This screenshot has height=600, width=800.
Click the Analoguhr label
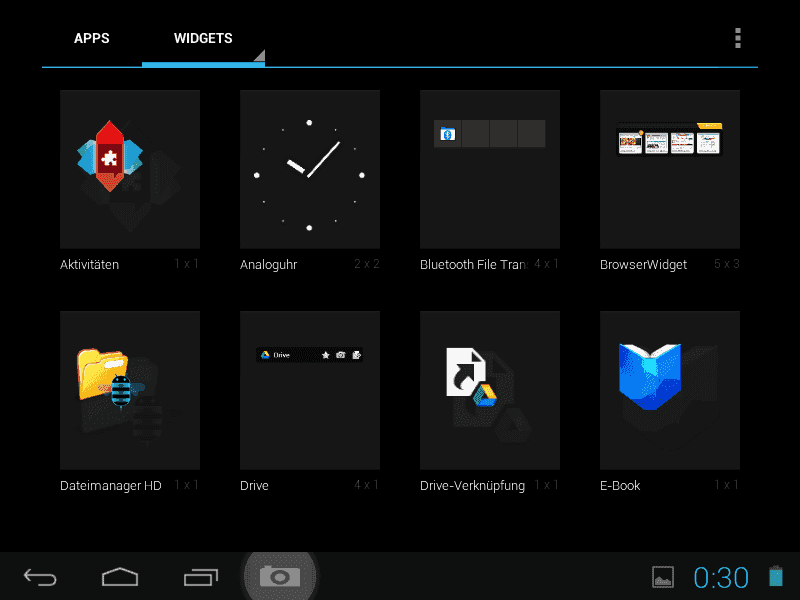(268, 265)
